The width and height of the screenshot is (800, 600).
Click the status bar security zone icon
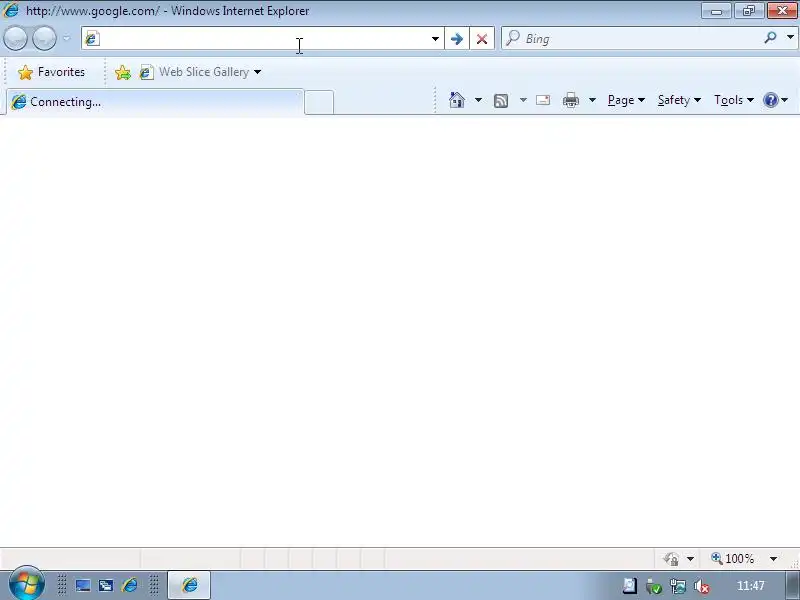coord(672,559)
